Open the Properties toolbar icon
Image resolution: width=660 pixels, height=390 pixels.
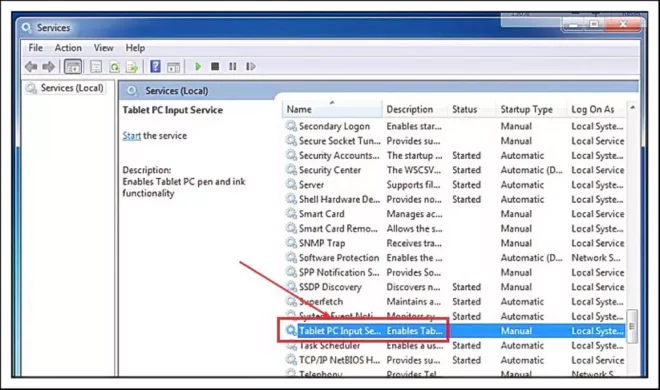pos(96,66)
